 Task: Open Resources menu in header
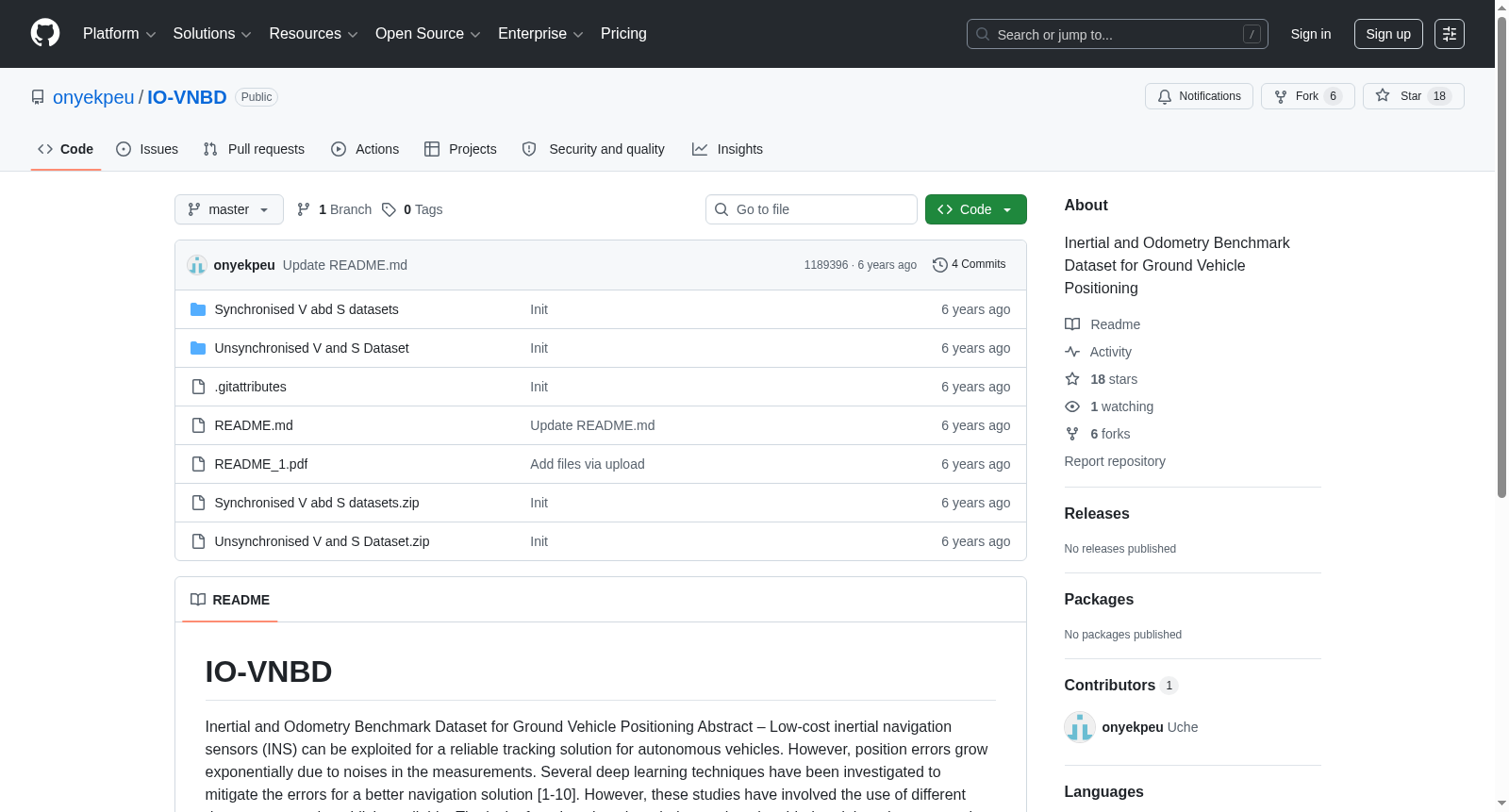click(313, 34)
